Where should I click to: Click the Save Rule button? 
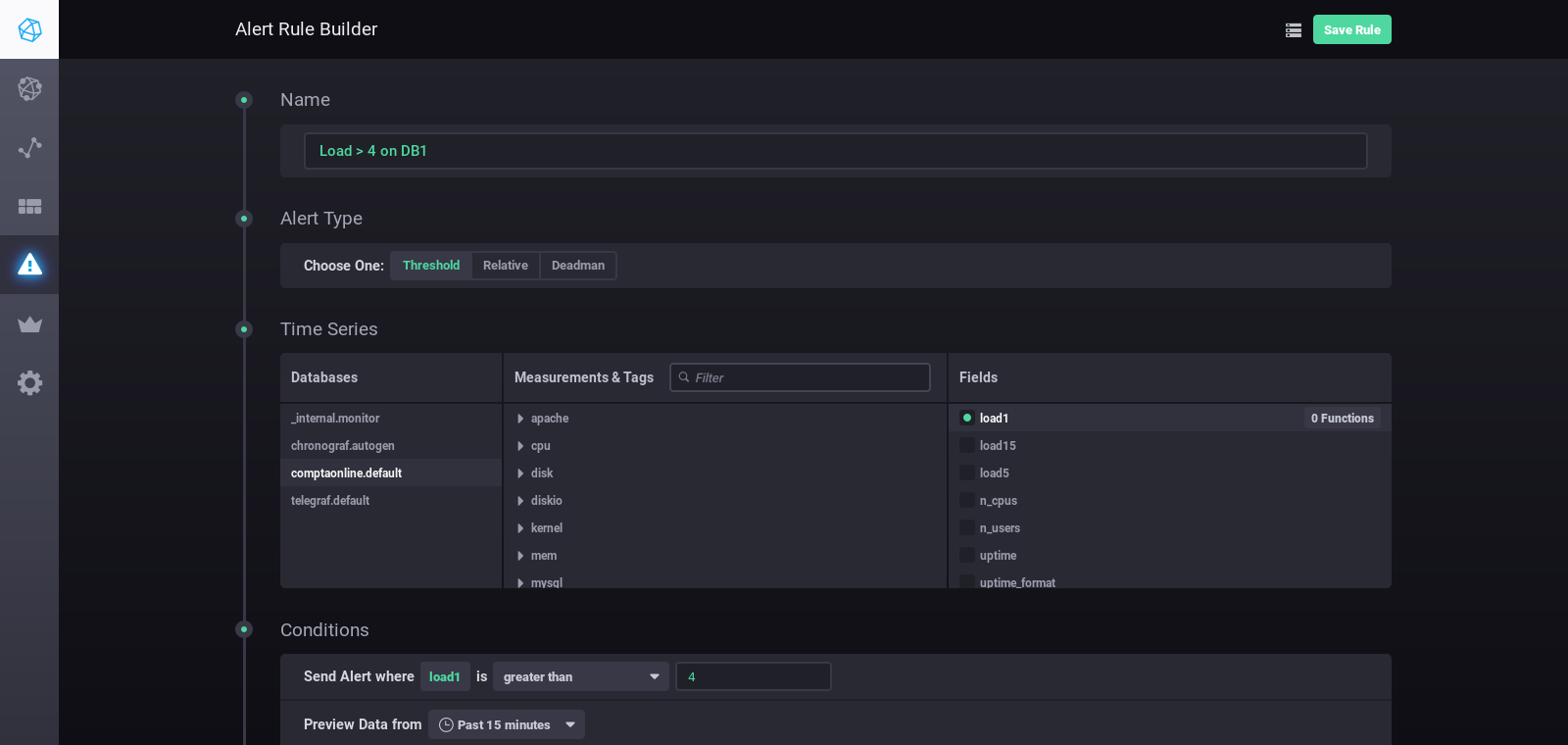pos(1351,30)
